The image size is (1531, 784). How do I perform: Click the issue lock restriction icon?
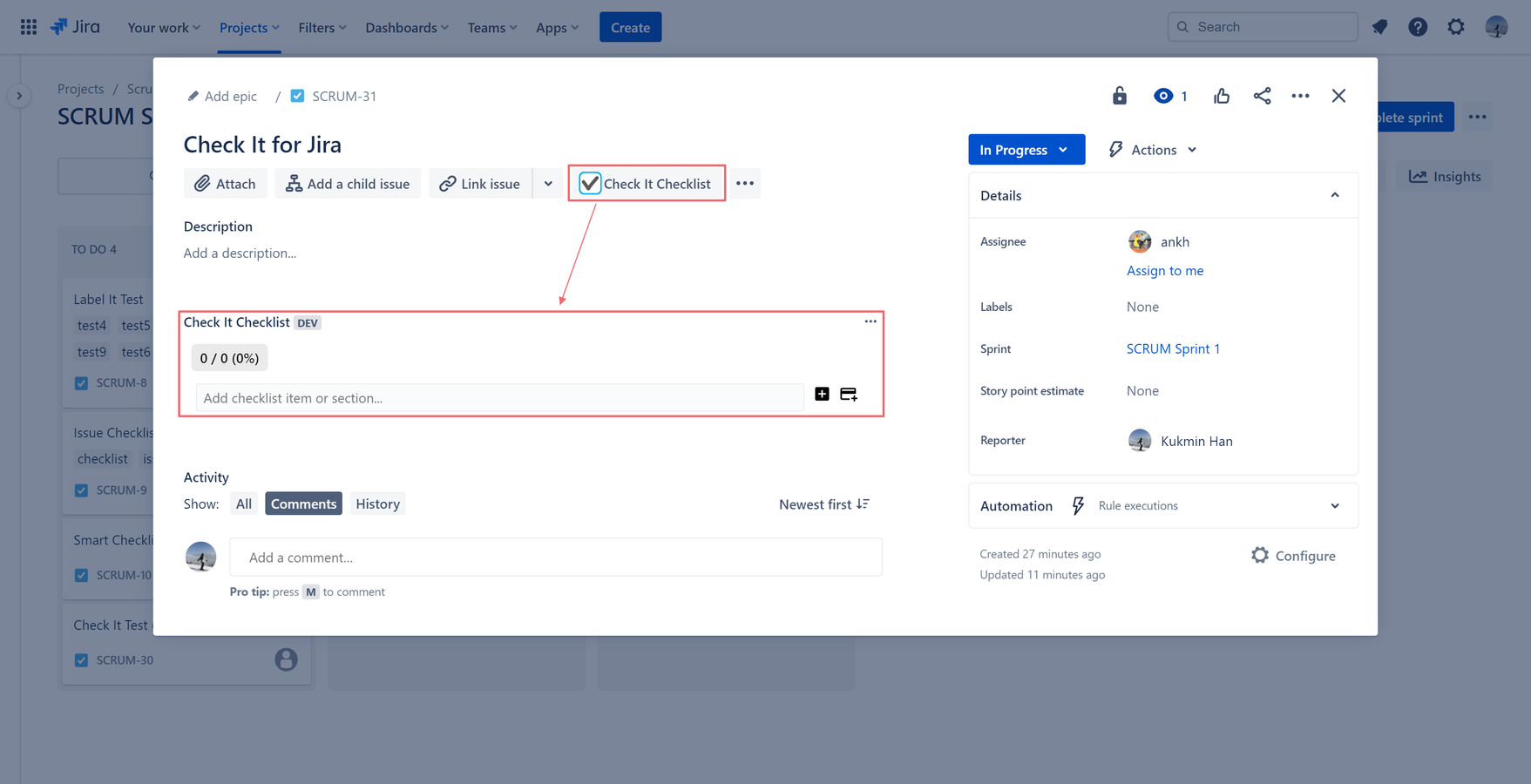point(1120,96)
